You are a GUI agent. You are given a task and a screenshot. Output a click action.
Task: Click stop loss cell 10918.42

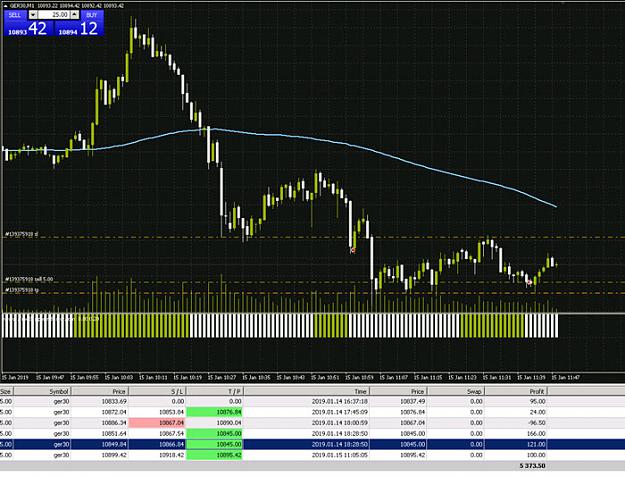point(171,455)
